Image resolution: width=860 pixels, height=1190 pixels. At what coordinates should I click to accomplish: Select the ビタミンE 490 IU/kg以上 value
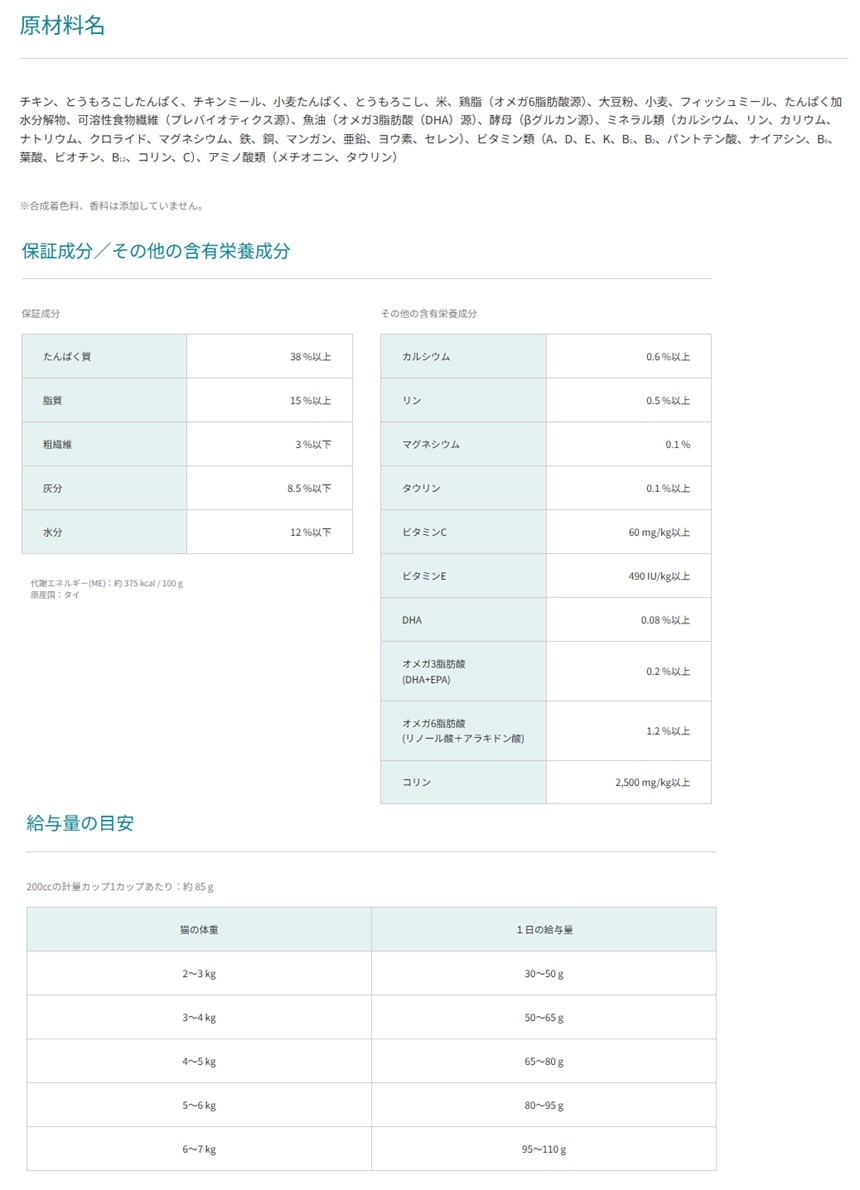pyautogui.click(x=659, y=576)
